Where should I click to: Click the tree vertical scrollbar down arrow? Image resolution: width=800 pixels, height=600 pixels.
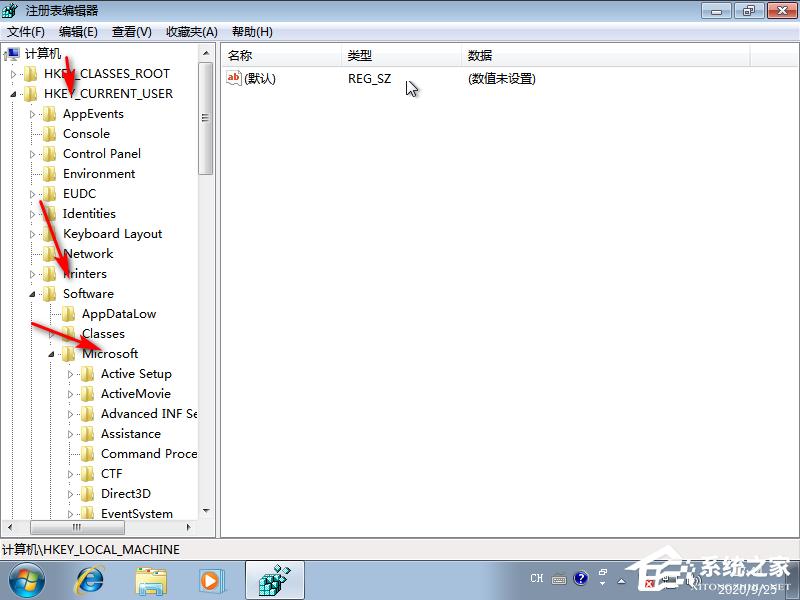click(206, 511)
